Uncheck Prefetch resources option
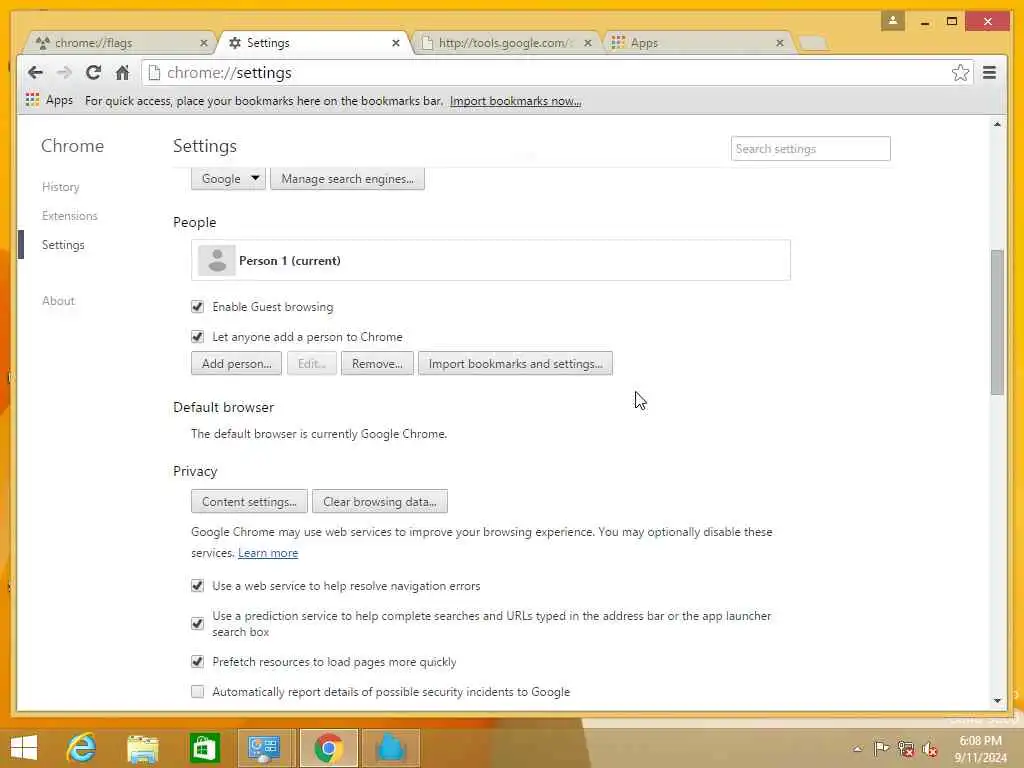1024x768 pixels. coord(197,661)
